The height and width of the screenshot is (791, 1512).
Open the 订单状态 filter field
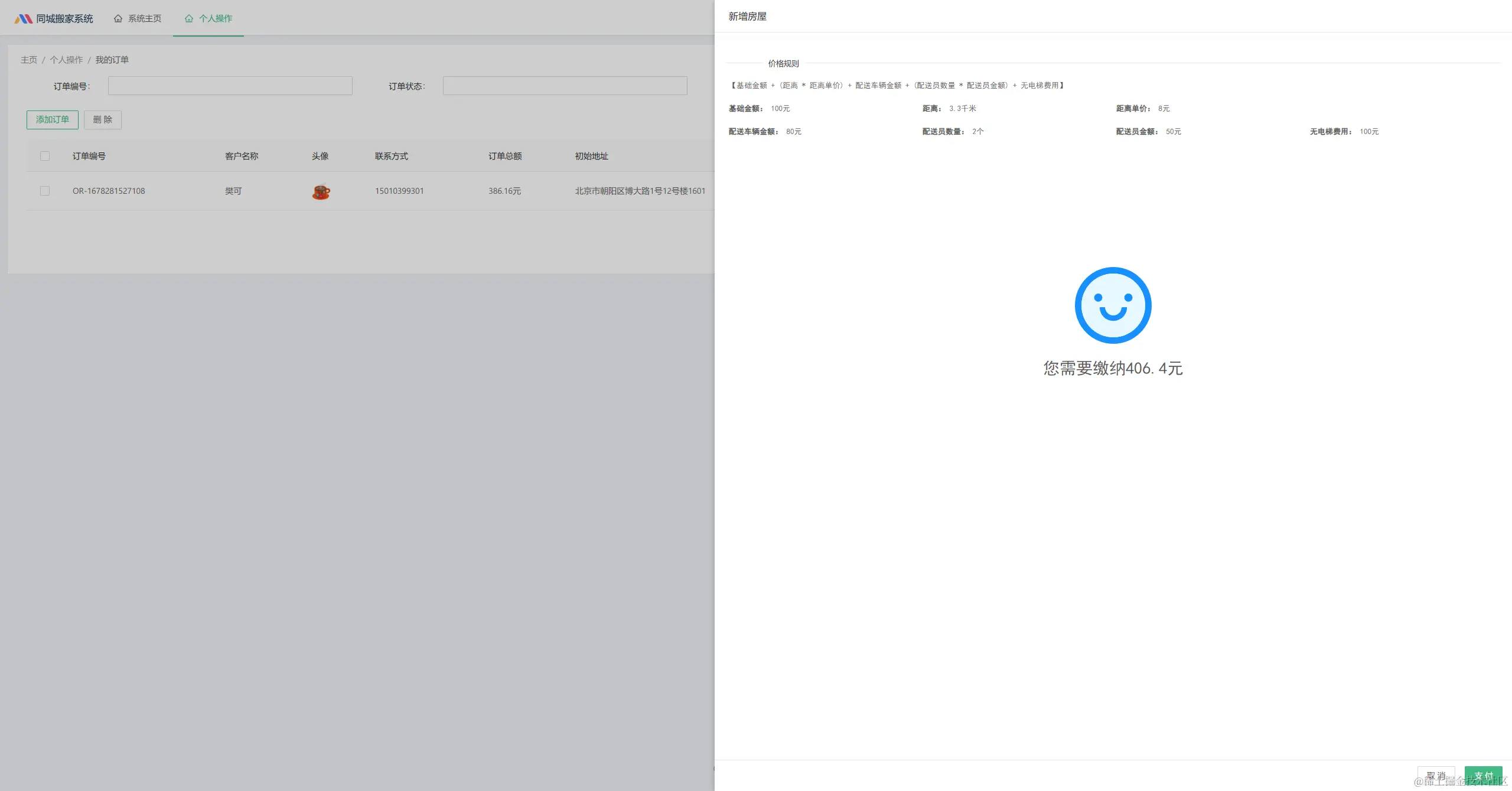[x=565, y=86]
